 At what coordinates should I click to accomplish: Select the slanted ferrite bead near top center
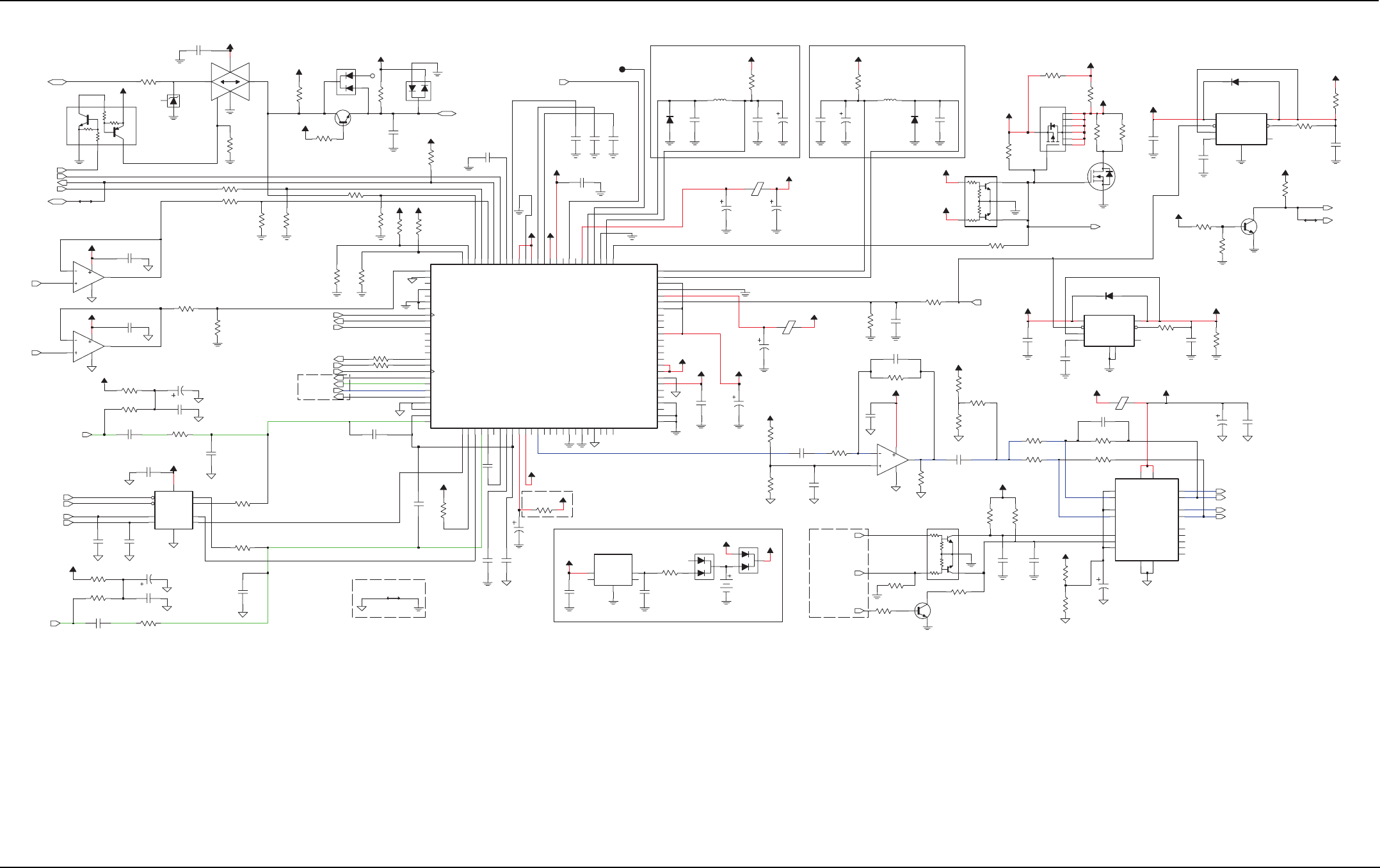758,189
